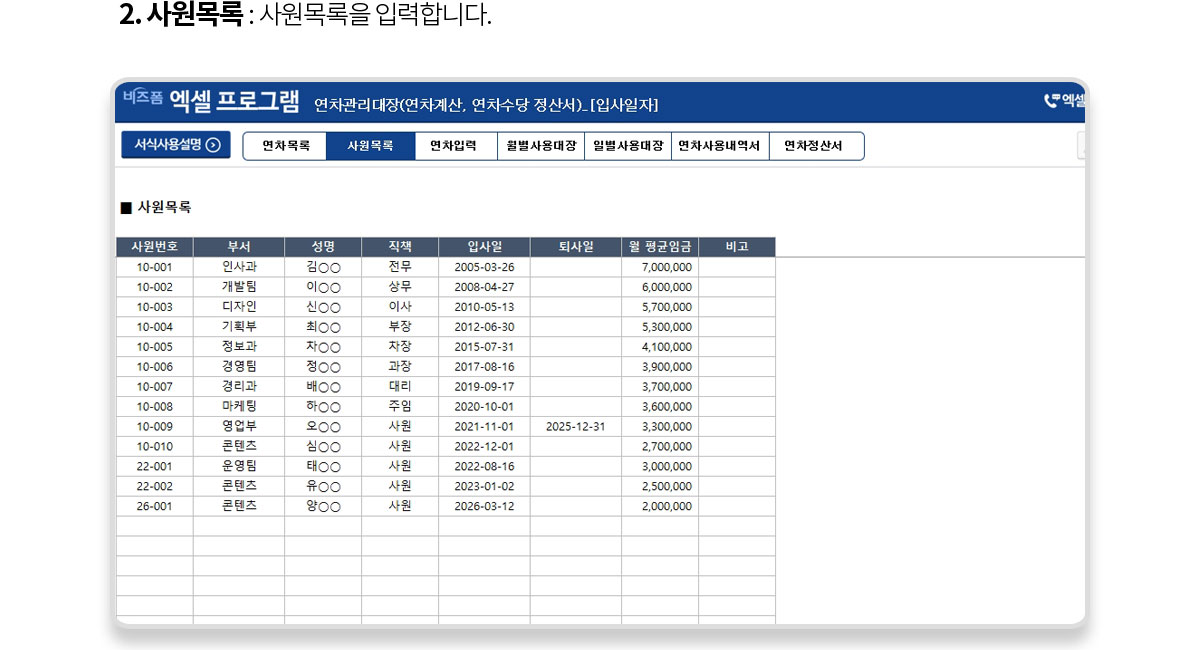Select employee number cell 10-005
The image size is (1200, 650).
[x=155, y=347]
